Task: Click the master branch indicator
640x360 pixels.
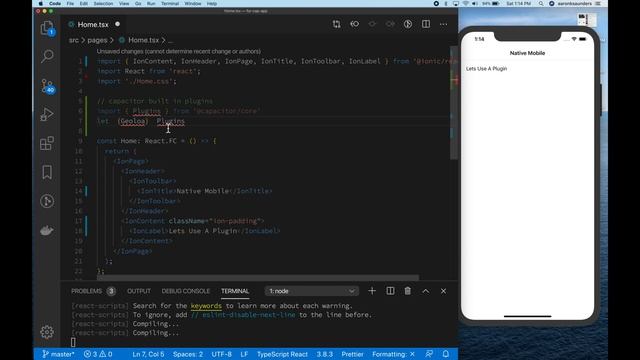Action: (58, 354)
